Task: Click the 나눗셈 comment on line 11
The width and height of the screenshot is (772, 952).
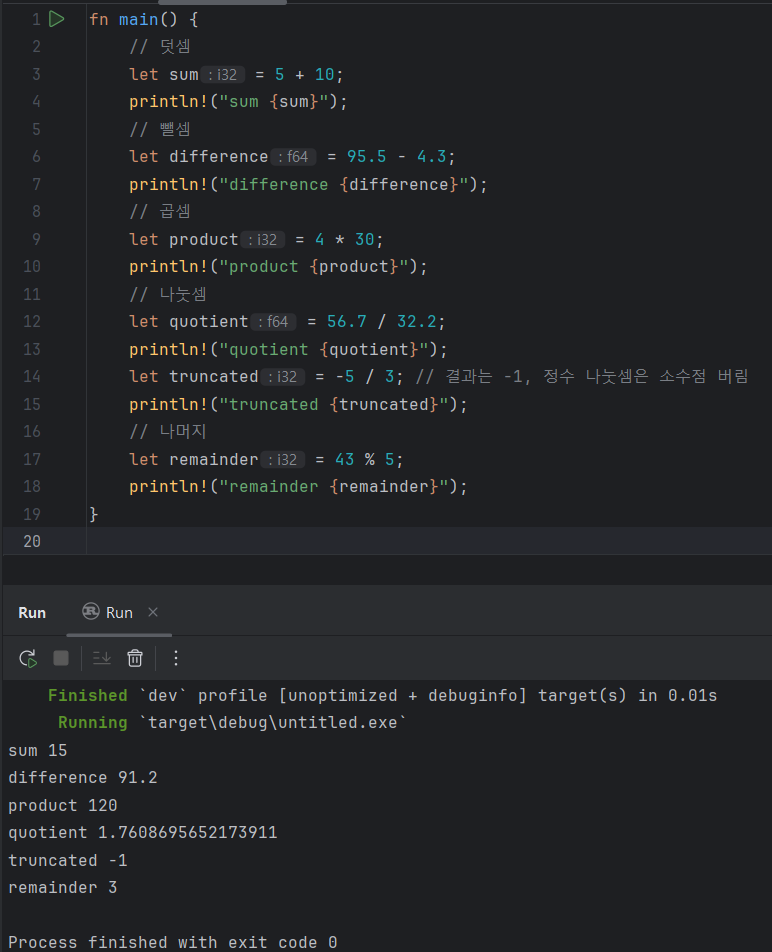Action: click(x=168, y=294)
